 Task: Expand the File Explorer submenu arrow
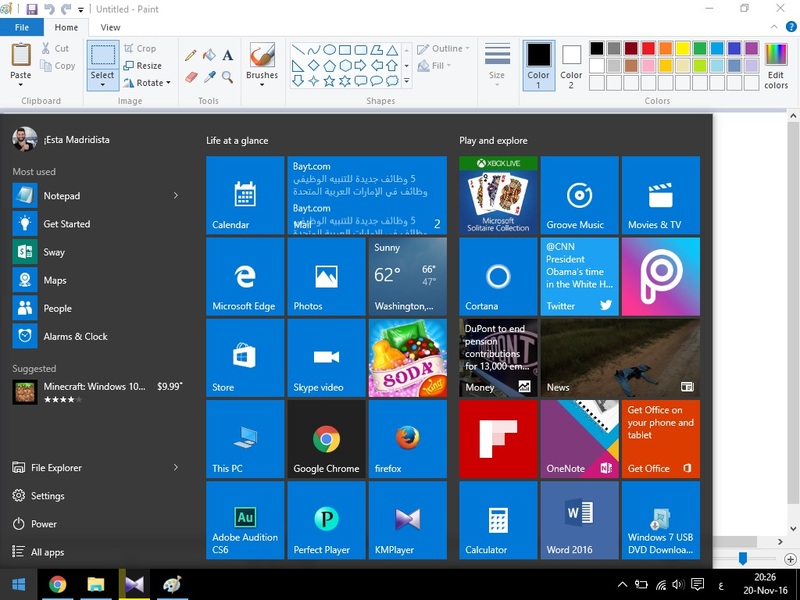176,467
